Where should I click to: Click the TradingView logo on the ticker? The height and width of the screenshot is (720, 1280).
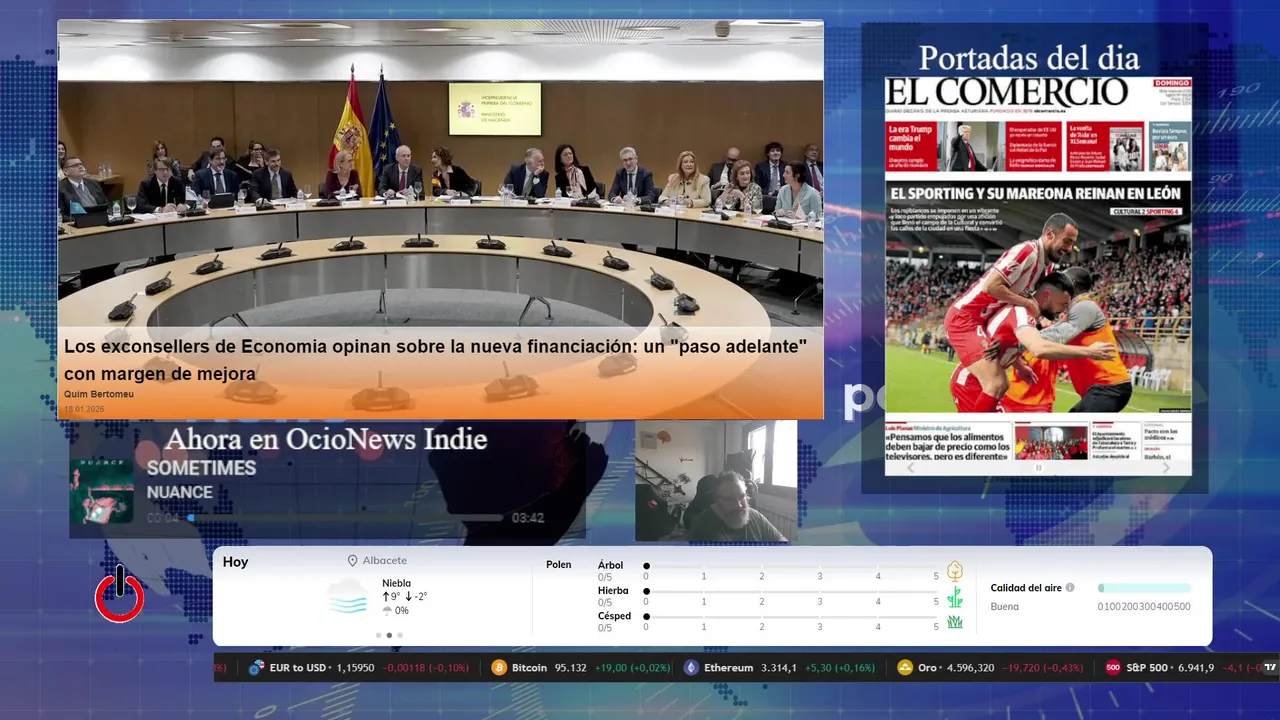click(x=1270, y=668)
